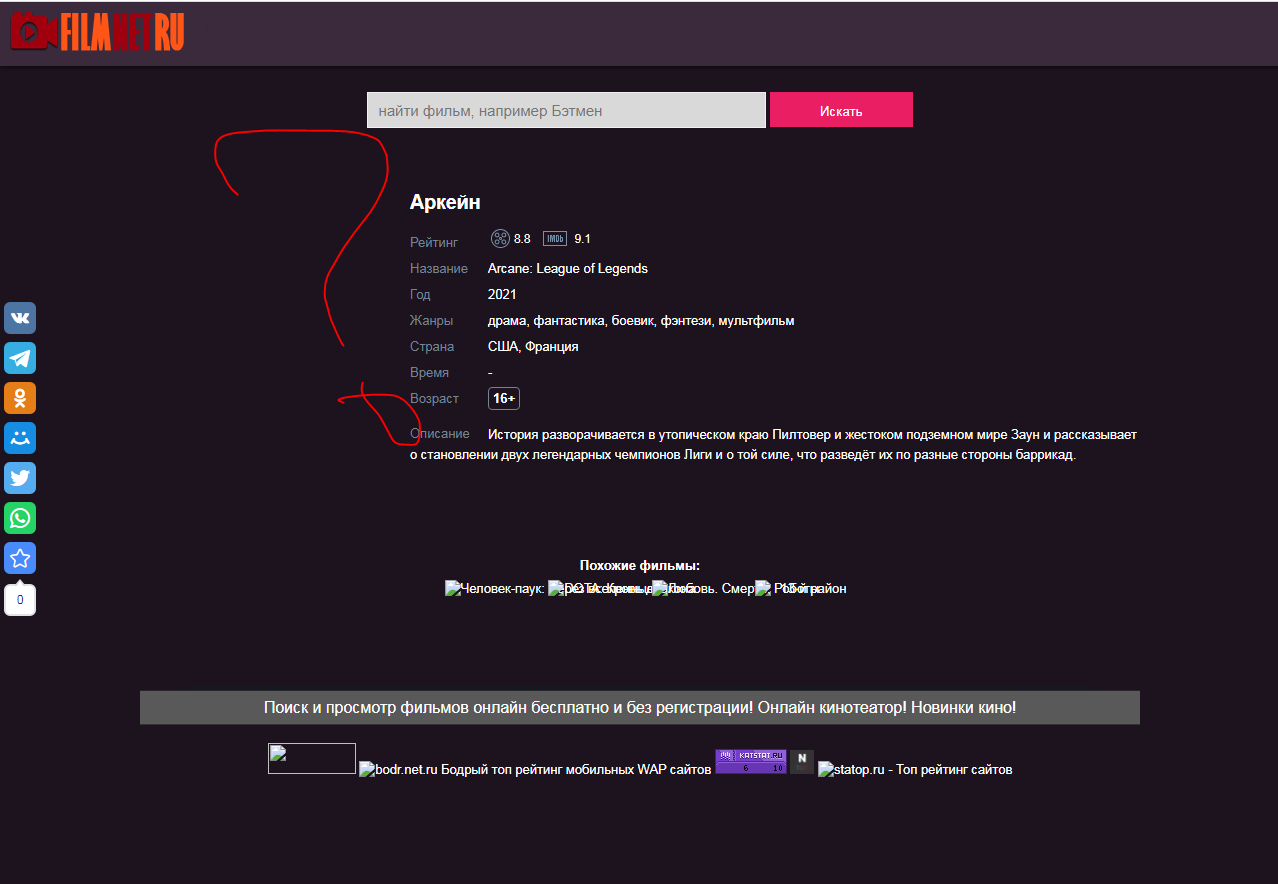Open the statop.ru top rating link
The height and width of the screenshot is (884, 1278).
click(x=914, y=769)
